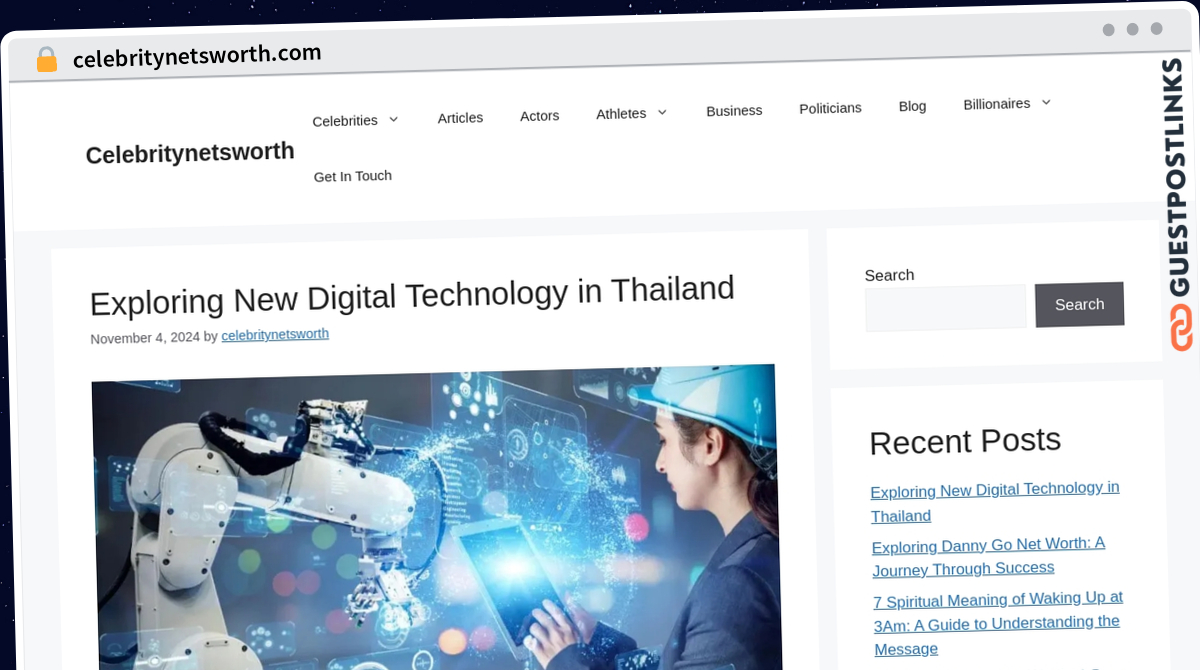Click the Search button
The width and height of the screenshot is (1200, 670).
[1079, 305]
